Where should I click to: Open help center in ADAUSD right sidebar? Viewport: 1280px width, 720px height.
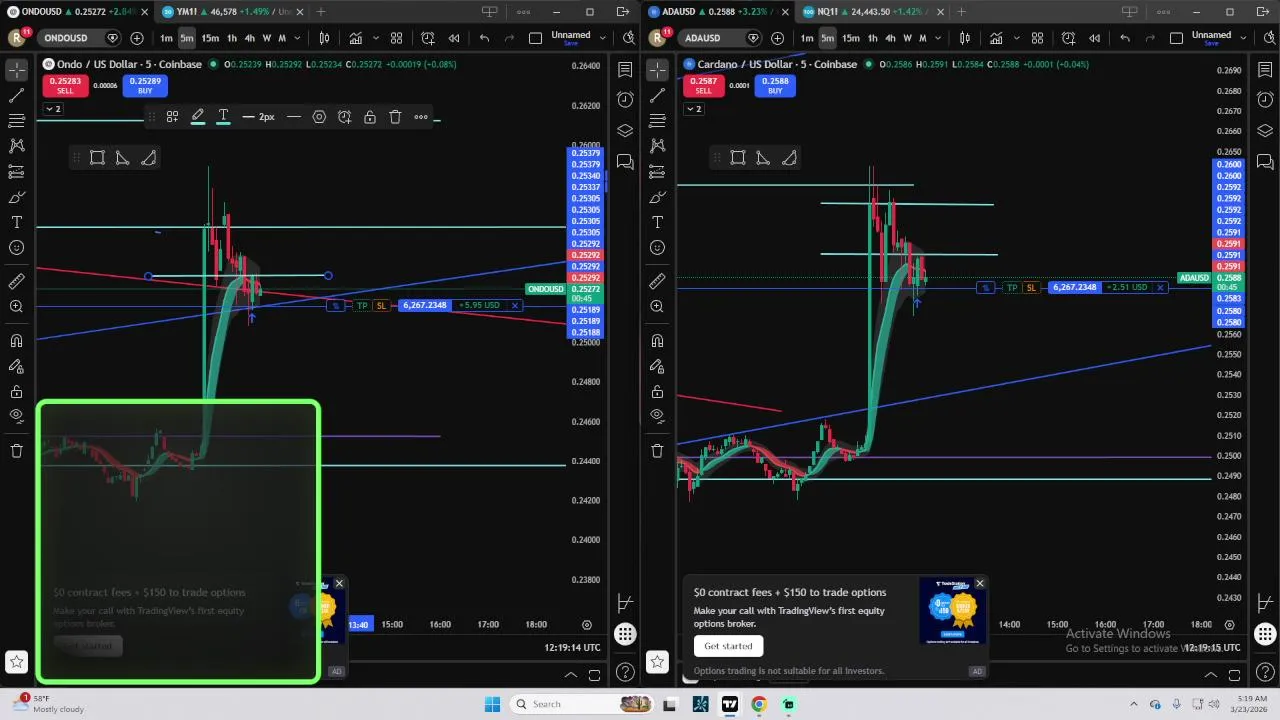coord(1265,672)
